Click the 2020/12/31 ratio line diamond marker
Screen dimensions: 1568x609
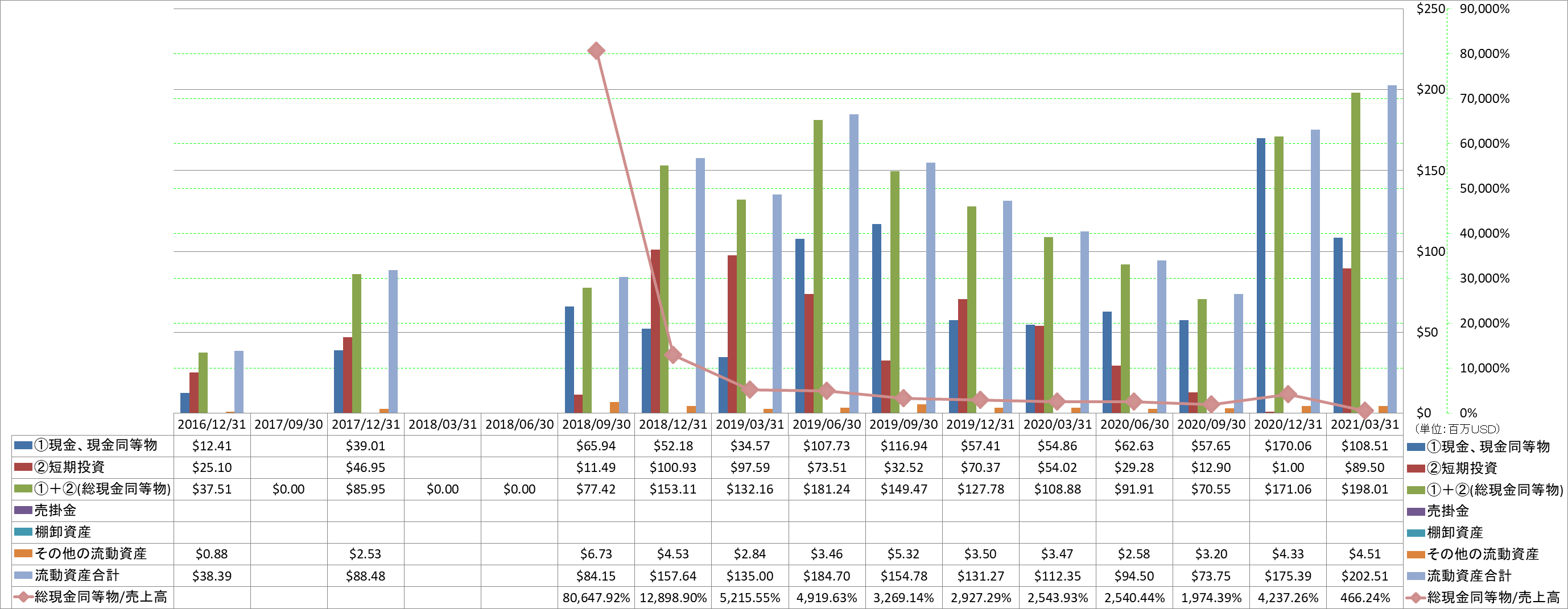(x=1288, y=394)
